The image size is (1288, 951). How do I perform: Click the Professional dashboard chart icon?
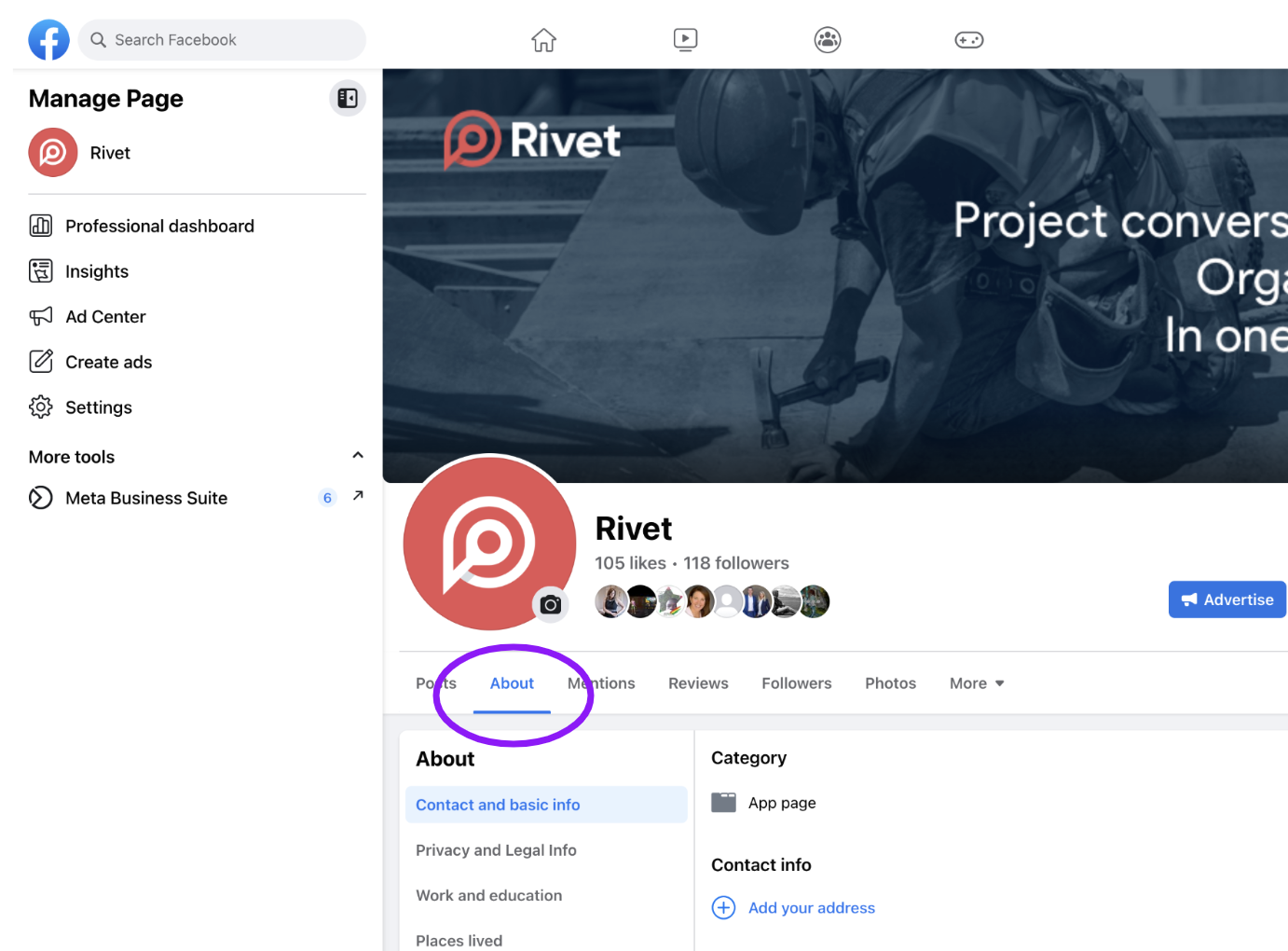(41, 226)
